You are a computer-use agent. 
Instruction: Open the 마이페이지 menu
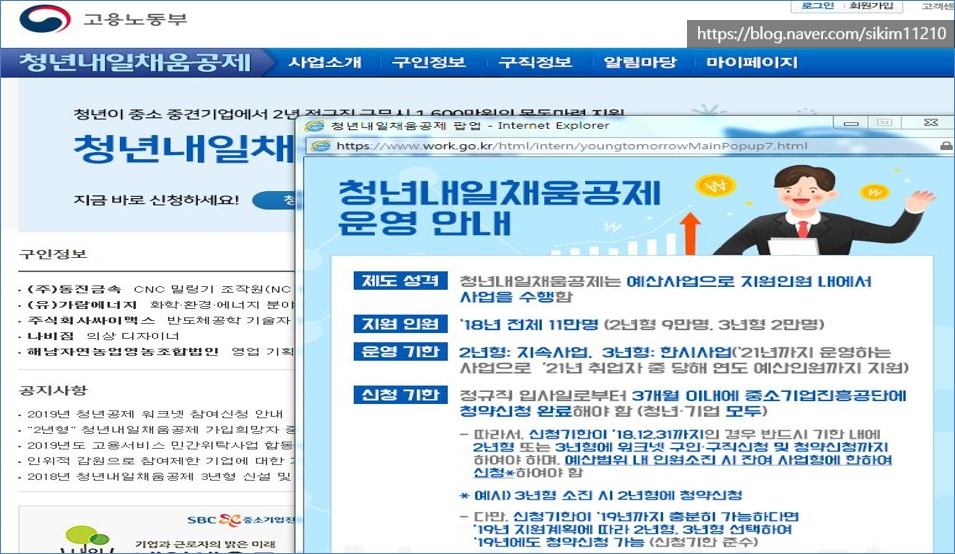coord(752,62)
